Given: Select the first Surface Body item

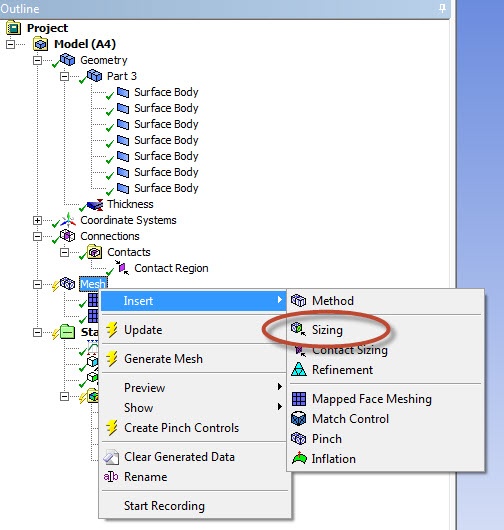Looking at the screenshot, I should pyautogui.click(x=166, y=92).
